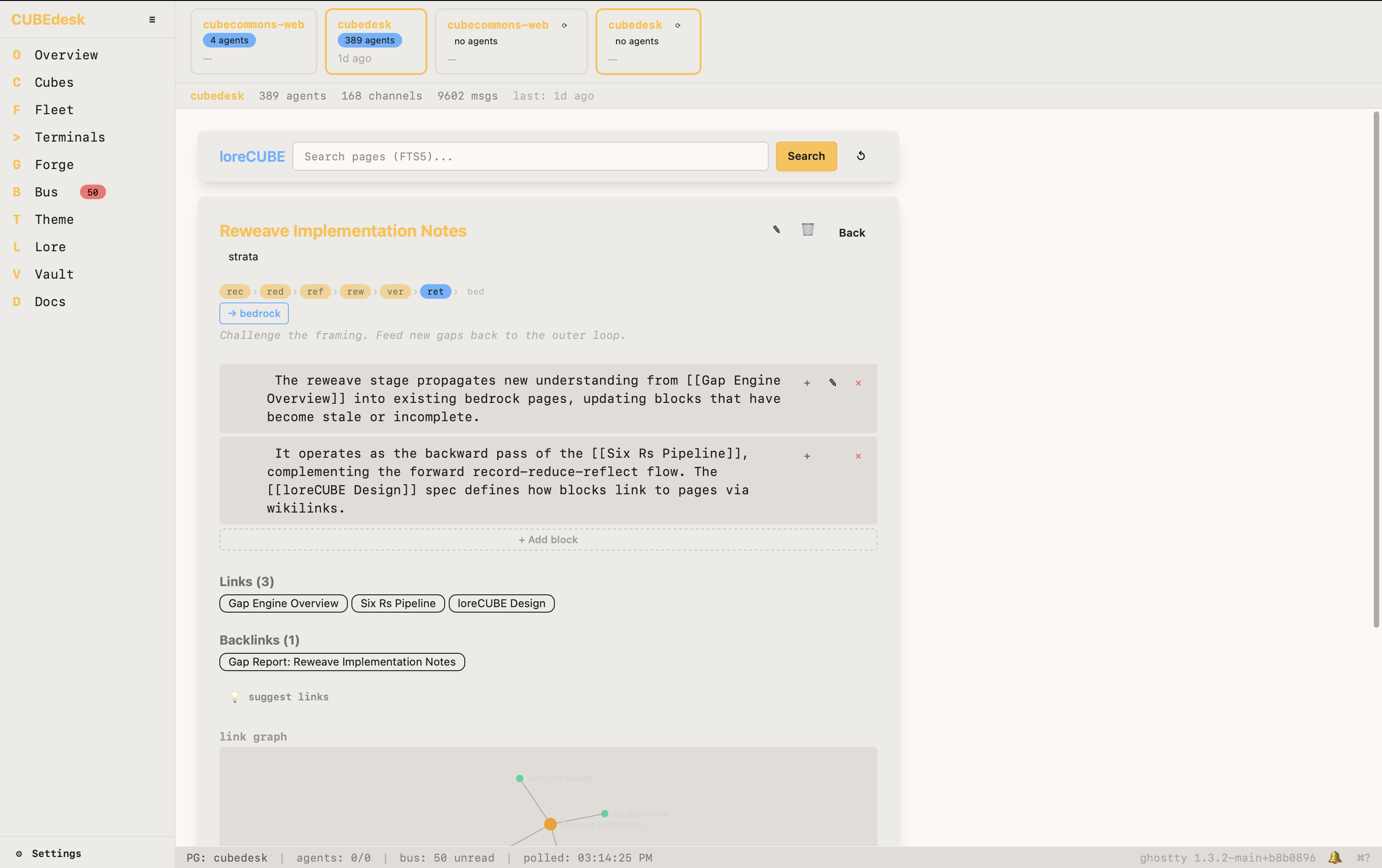Refresh search results with the circular arrow icon

[x=861, y=156]
